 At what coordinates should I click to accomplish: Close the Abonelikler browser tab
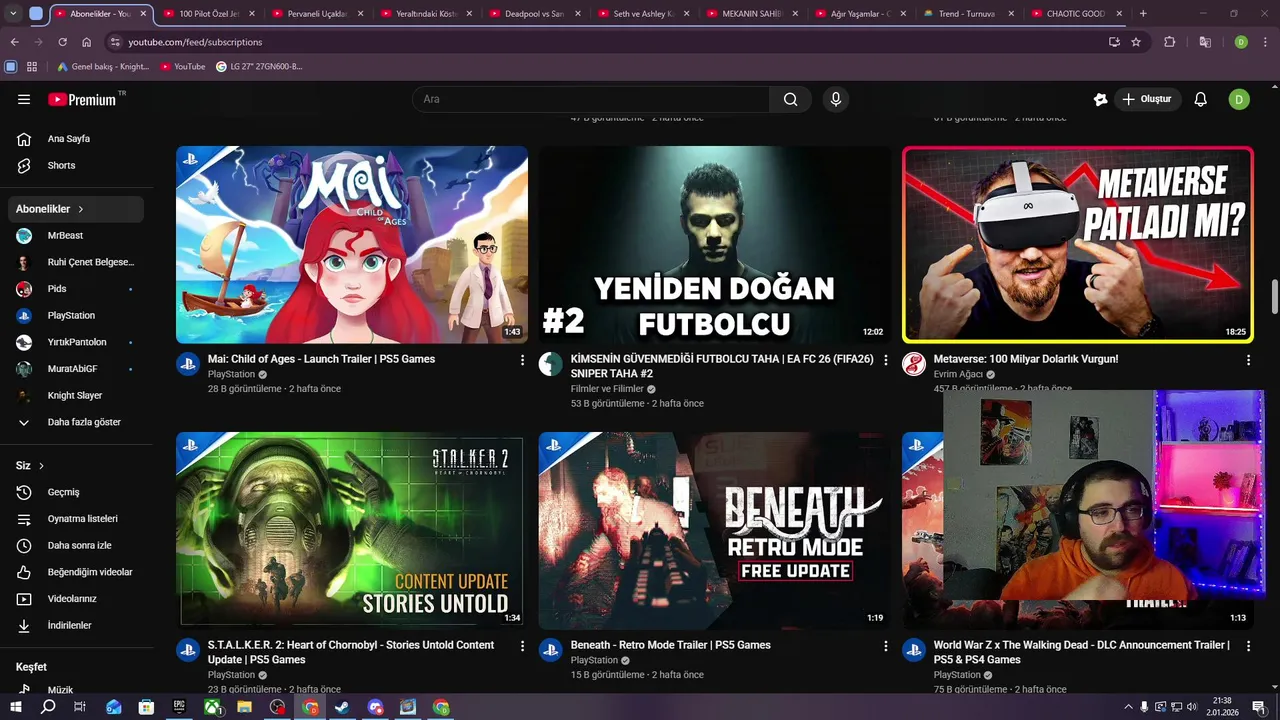coord(143,14)
